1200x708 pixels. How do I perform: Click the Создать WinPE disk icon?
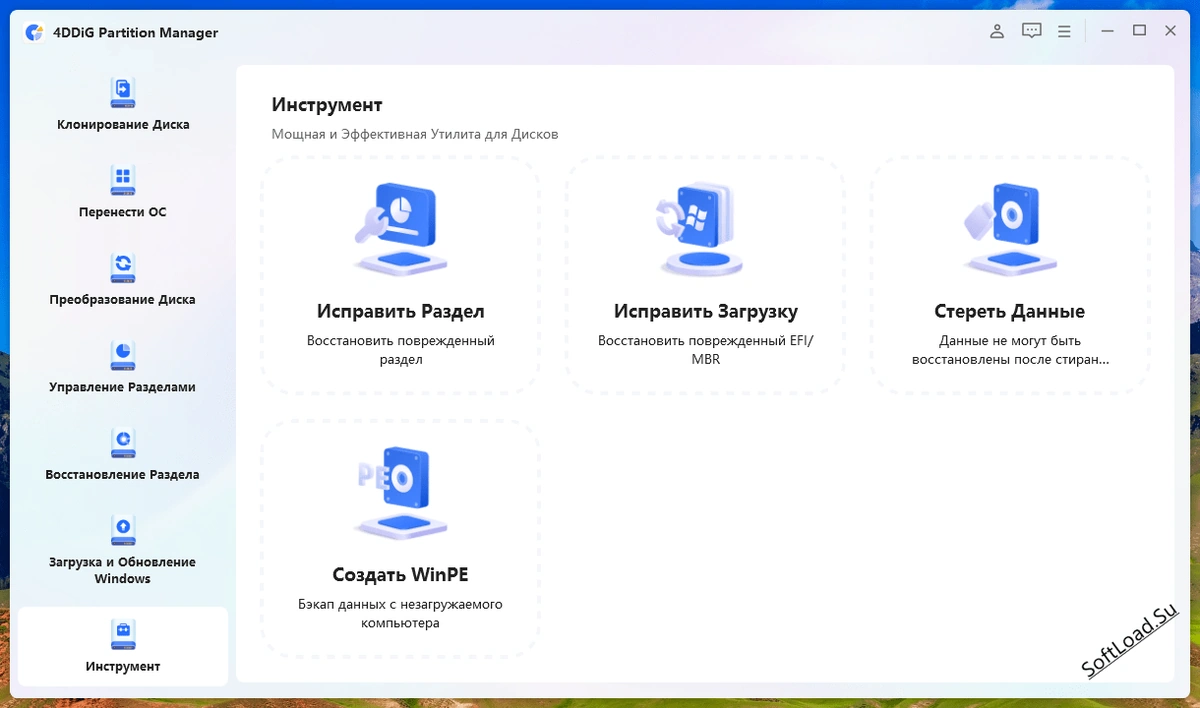click(x=400, y=493)
